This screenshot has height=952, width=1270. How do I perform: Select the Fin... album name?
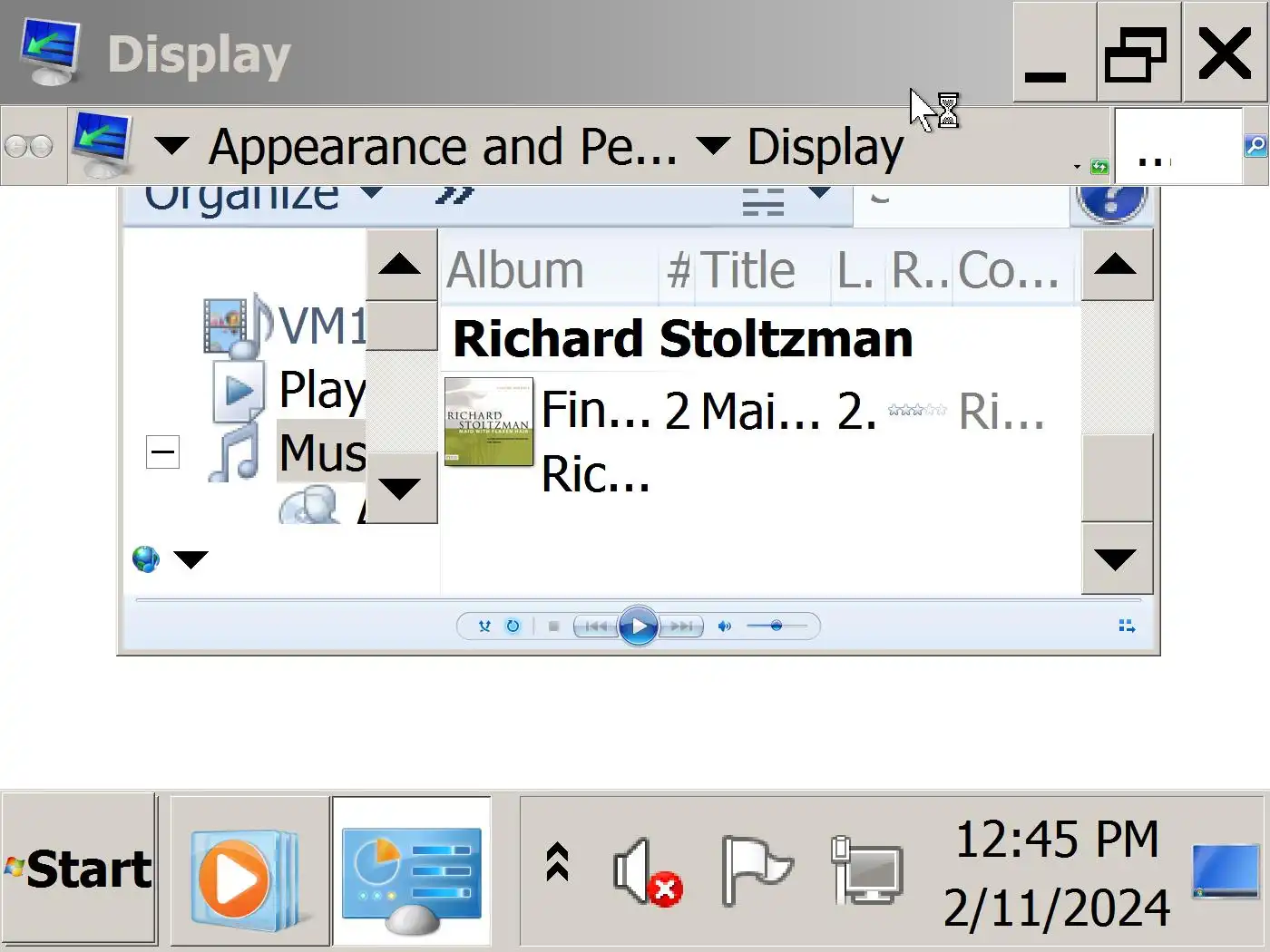(x=596, y=410)
